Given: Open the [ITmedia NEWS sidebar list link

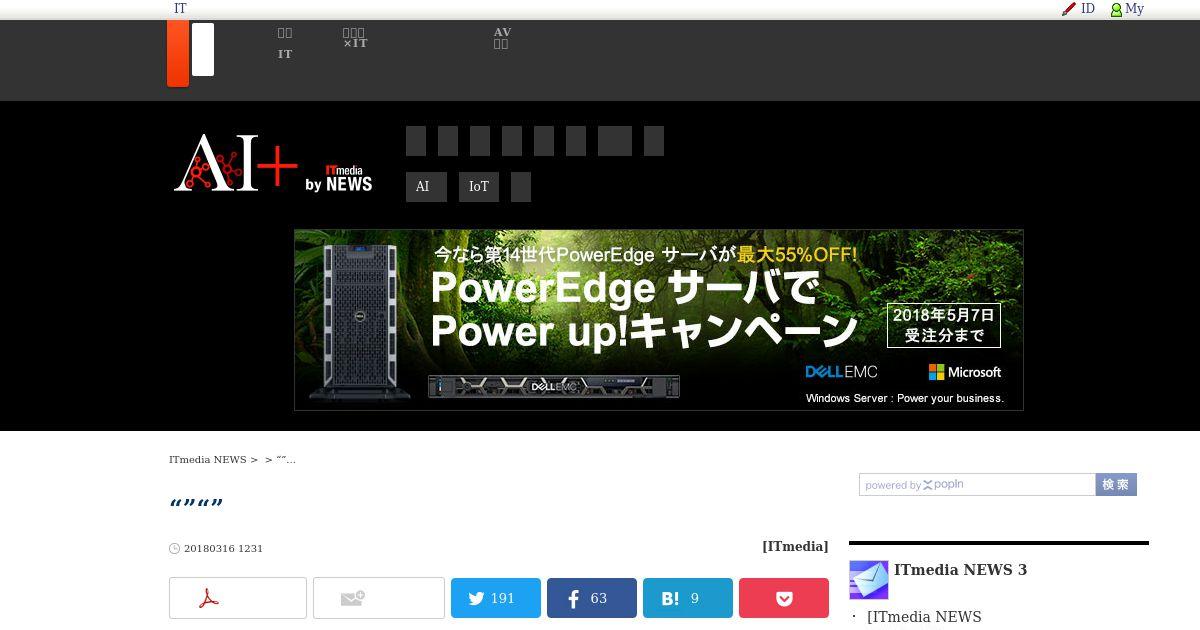Looking at the screenshot, I should point(924,617).
